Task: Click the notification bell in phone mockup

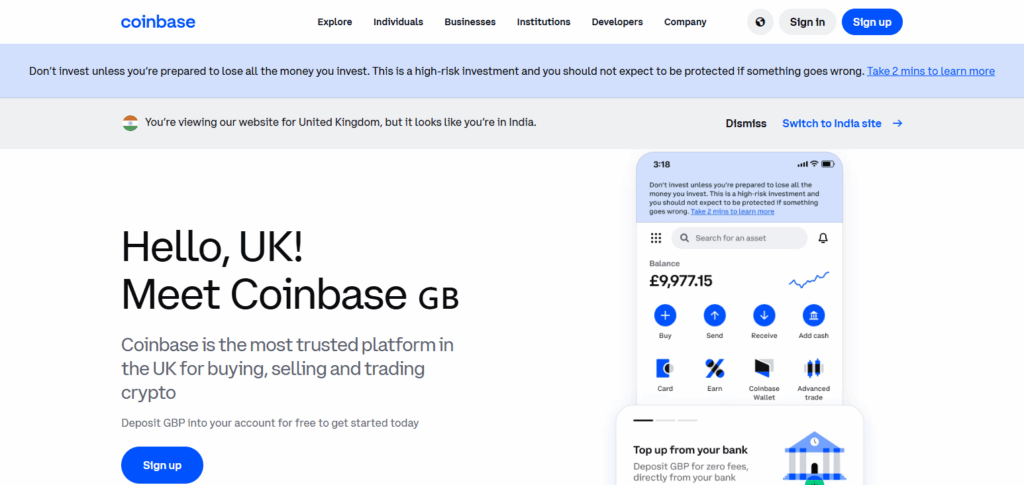Action: tap(823, 238)
